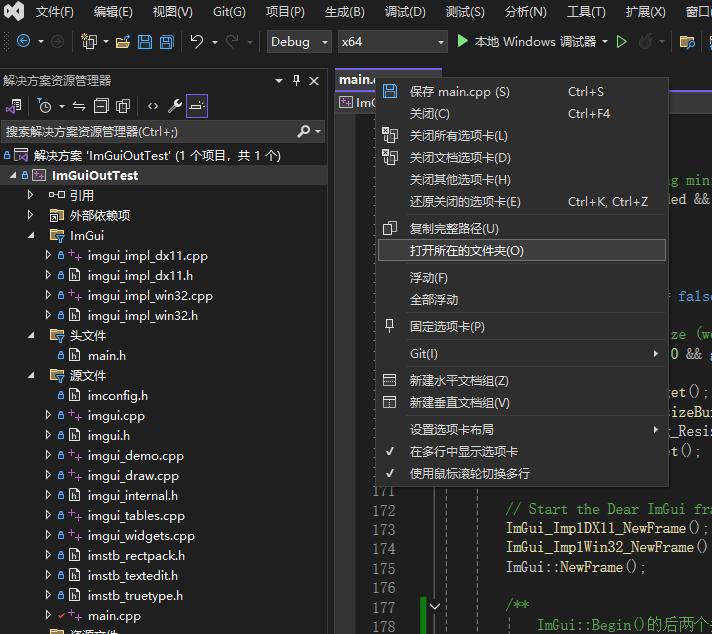712x634 pixels.
Task: Click the find in files folder icon
Action: point(687,42)
